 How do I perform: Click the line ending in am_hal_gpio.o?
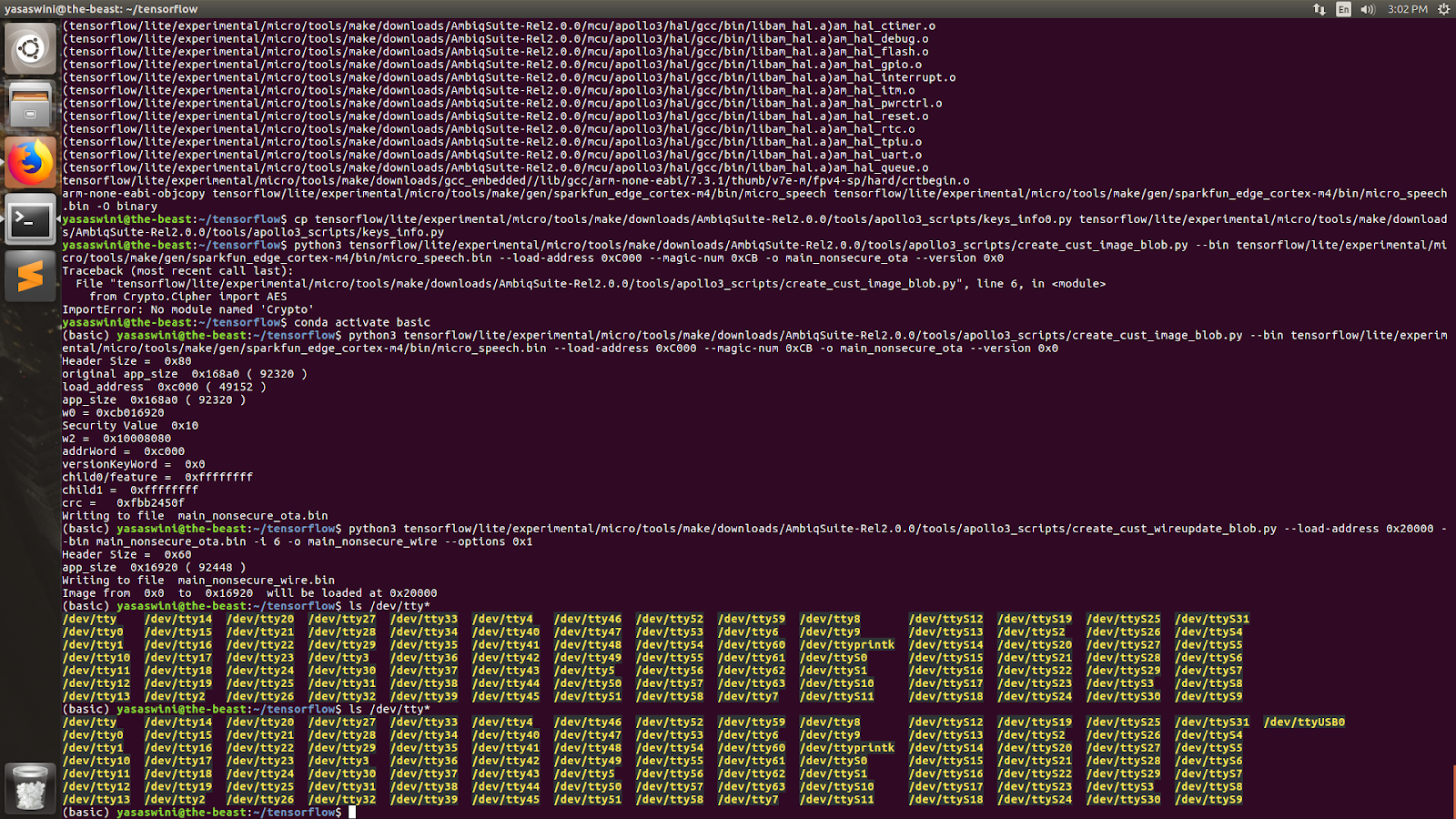click(491, 65)
